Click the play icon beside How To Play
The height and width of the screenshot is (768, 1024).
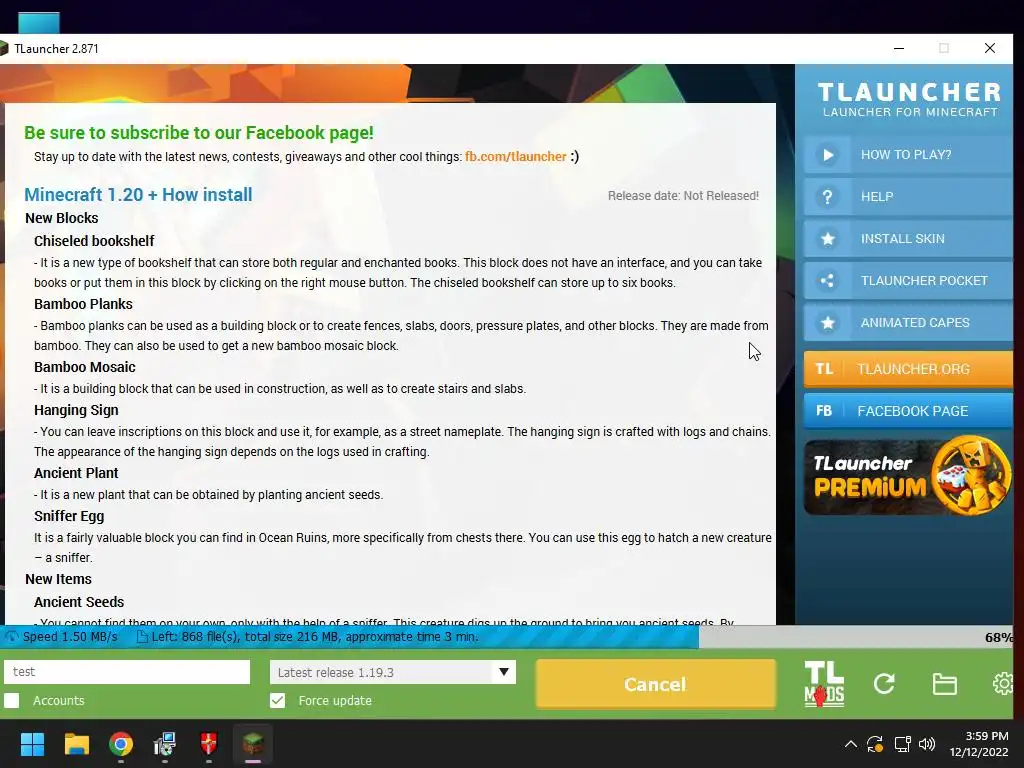827,155
